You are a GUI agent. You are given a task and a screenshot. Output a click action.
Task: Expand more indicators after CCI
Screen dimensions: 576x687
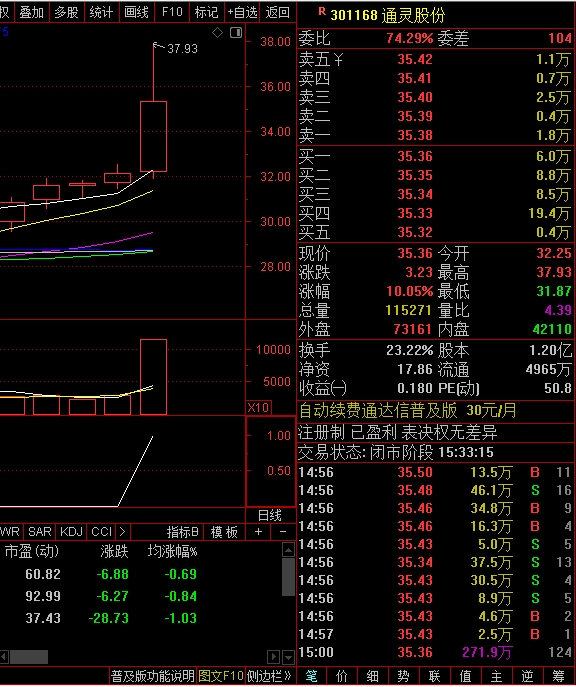[x=122, y=532]
